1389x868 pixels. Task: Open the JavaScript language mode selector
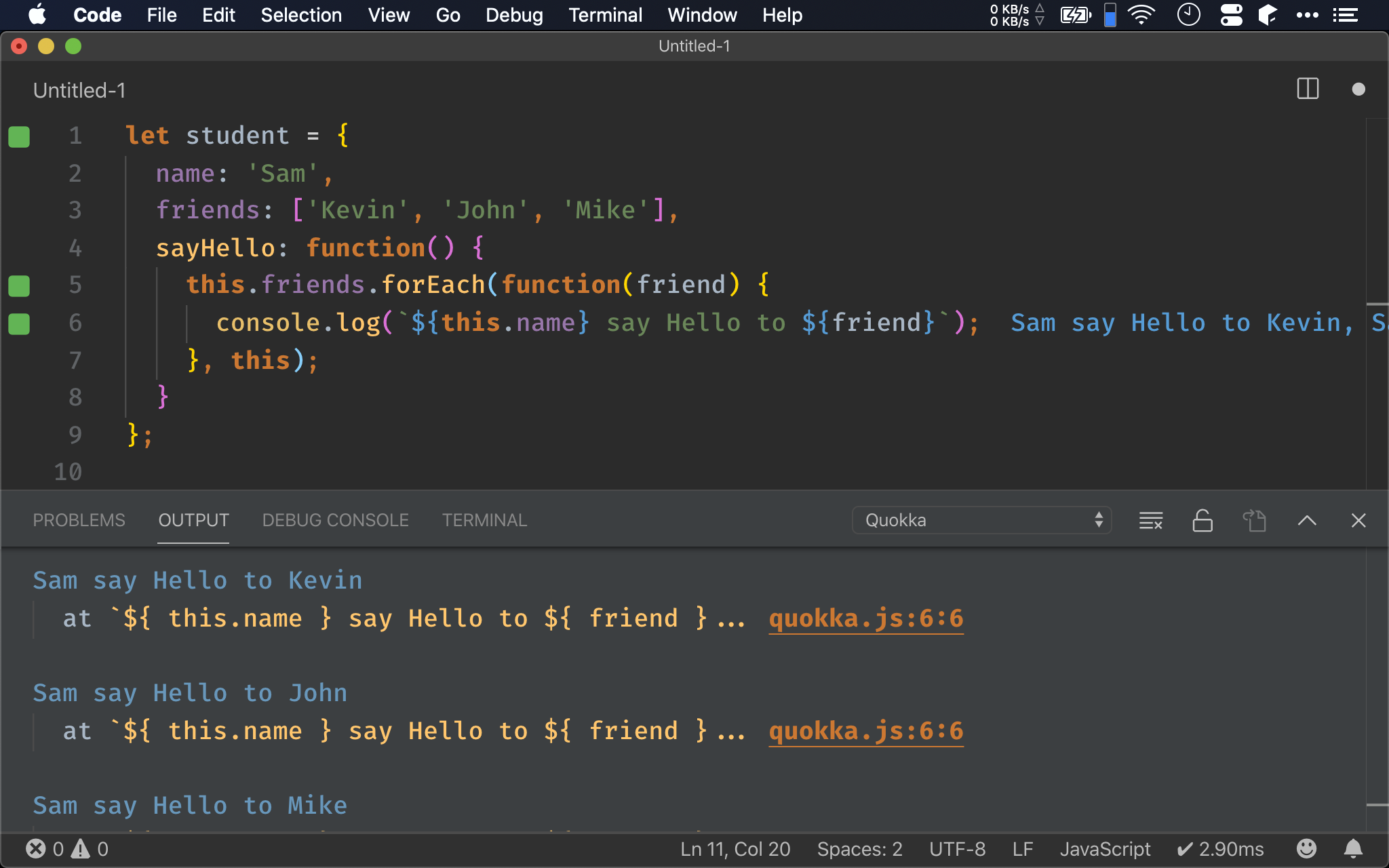pyautogui.click(x=1105, y=848)
